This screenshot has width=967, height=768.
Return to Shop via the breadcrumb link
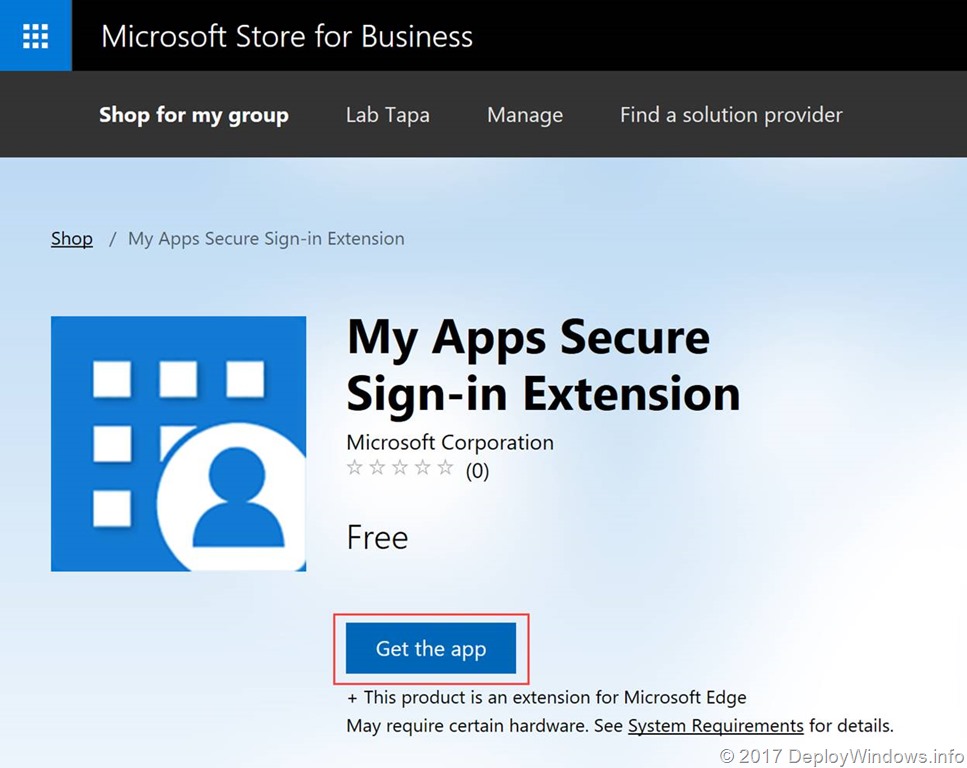tap(71, 238)
